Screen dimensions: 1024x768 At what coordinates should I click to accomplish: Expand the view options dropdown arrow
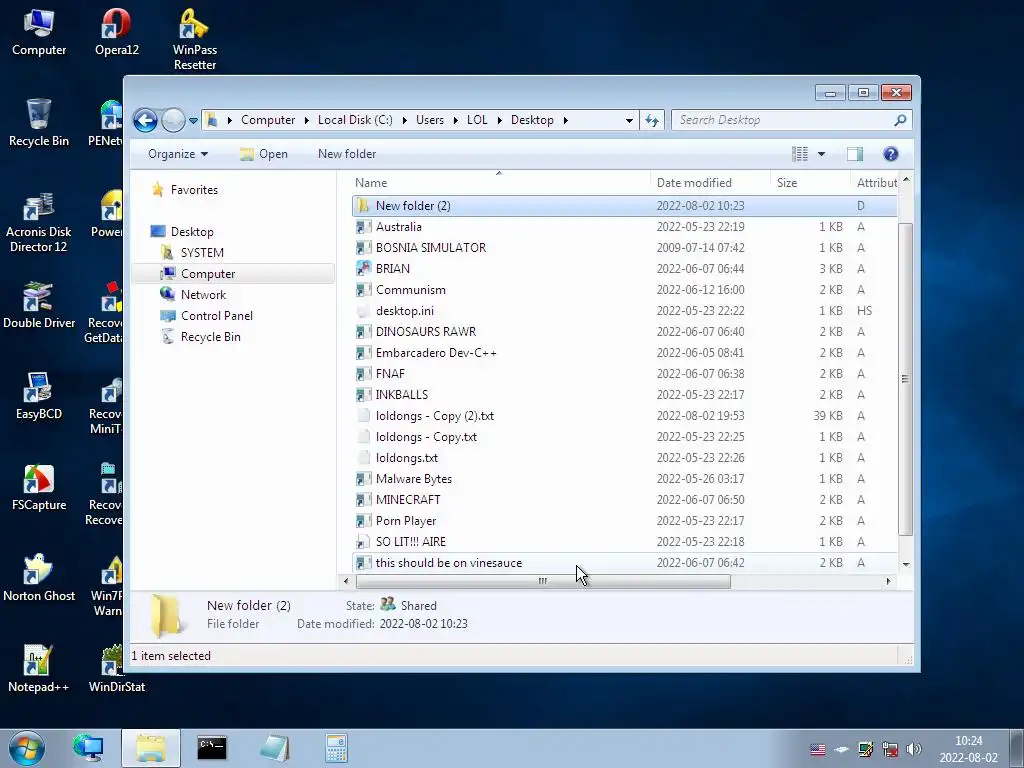pos(821,154)
